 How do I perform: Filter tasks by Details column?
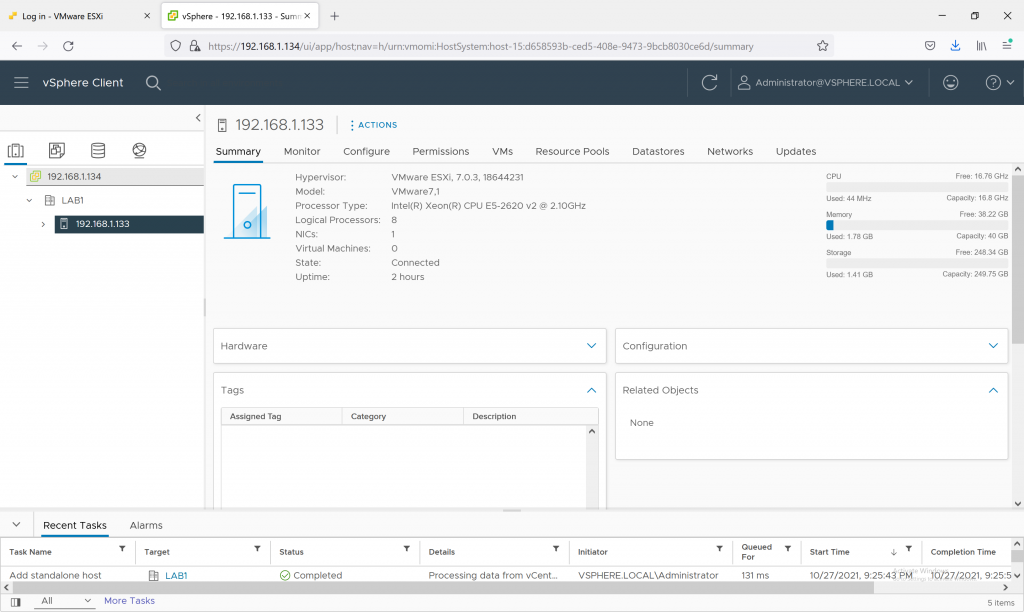[556, 549]
